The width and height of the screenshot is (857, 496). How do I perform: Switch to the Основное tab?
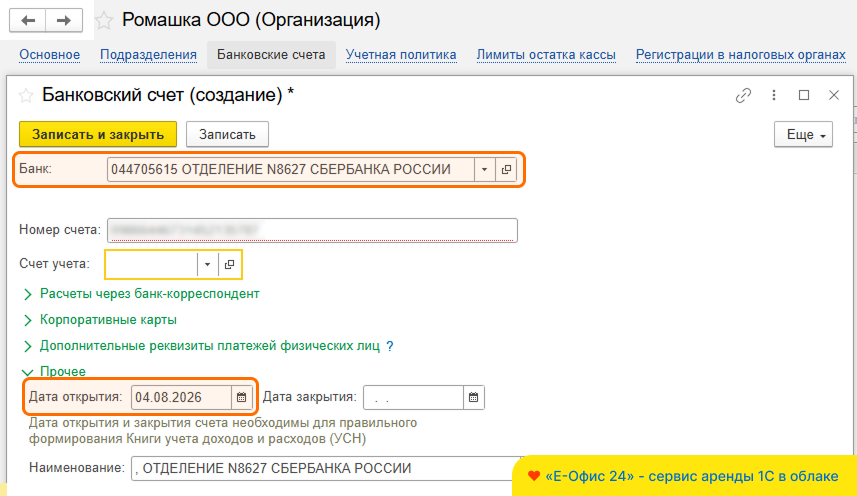click(x=50, y=55)
